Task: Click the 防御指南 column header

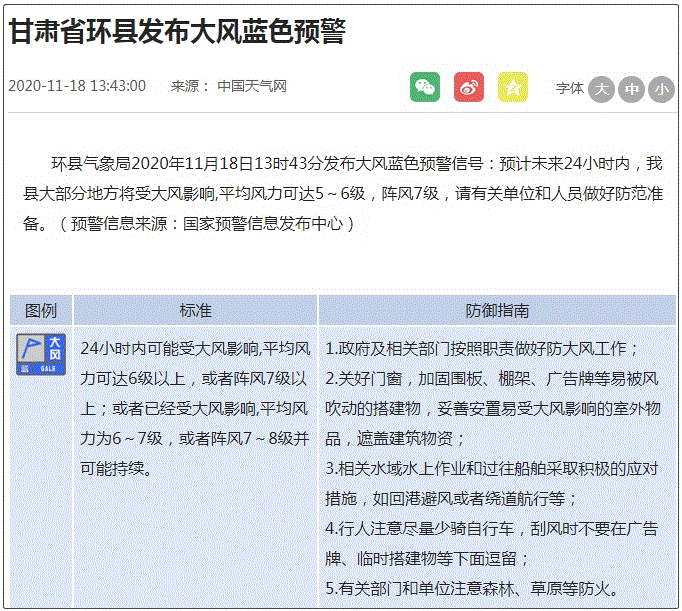Action: (497, 310)
